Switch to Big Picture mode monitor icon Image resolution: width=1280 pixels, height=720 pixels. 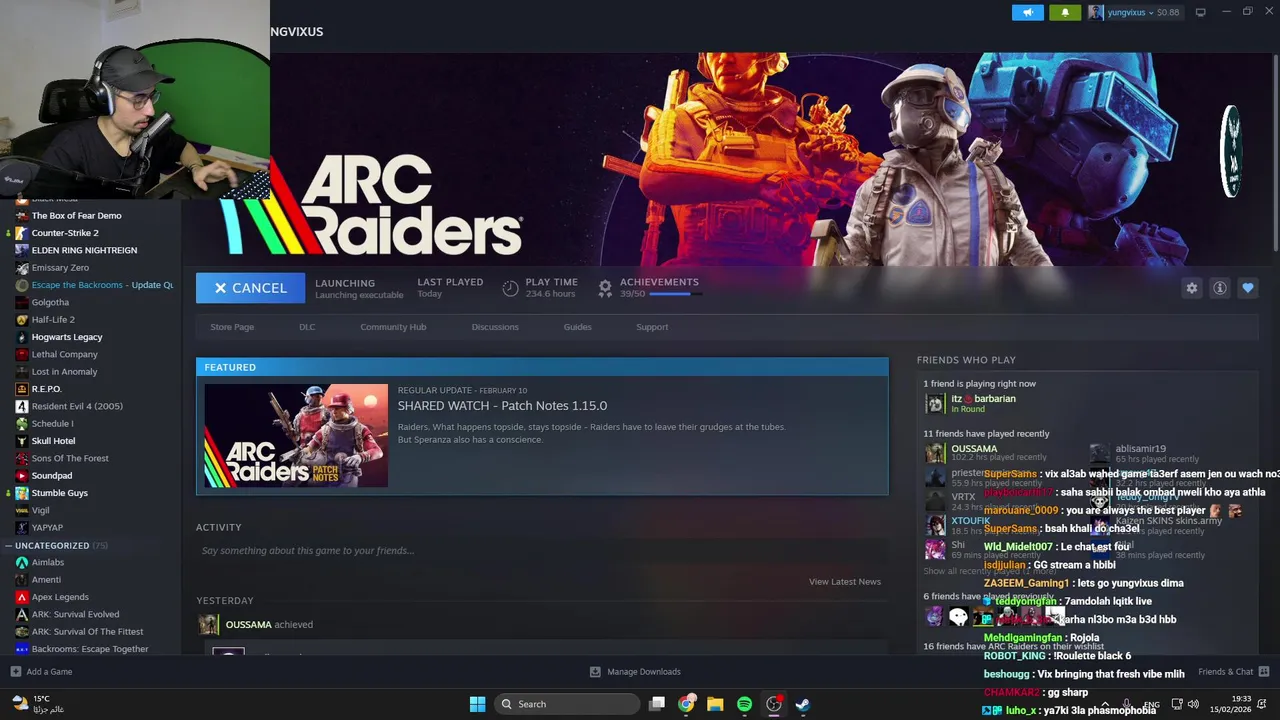point(1200,12)
